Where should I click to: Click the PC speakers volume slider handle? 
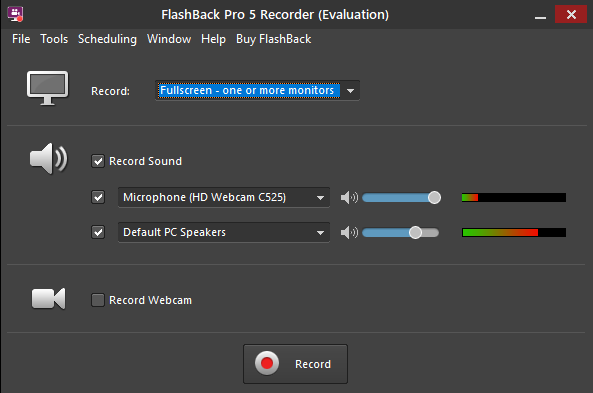click(415, 232)
